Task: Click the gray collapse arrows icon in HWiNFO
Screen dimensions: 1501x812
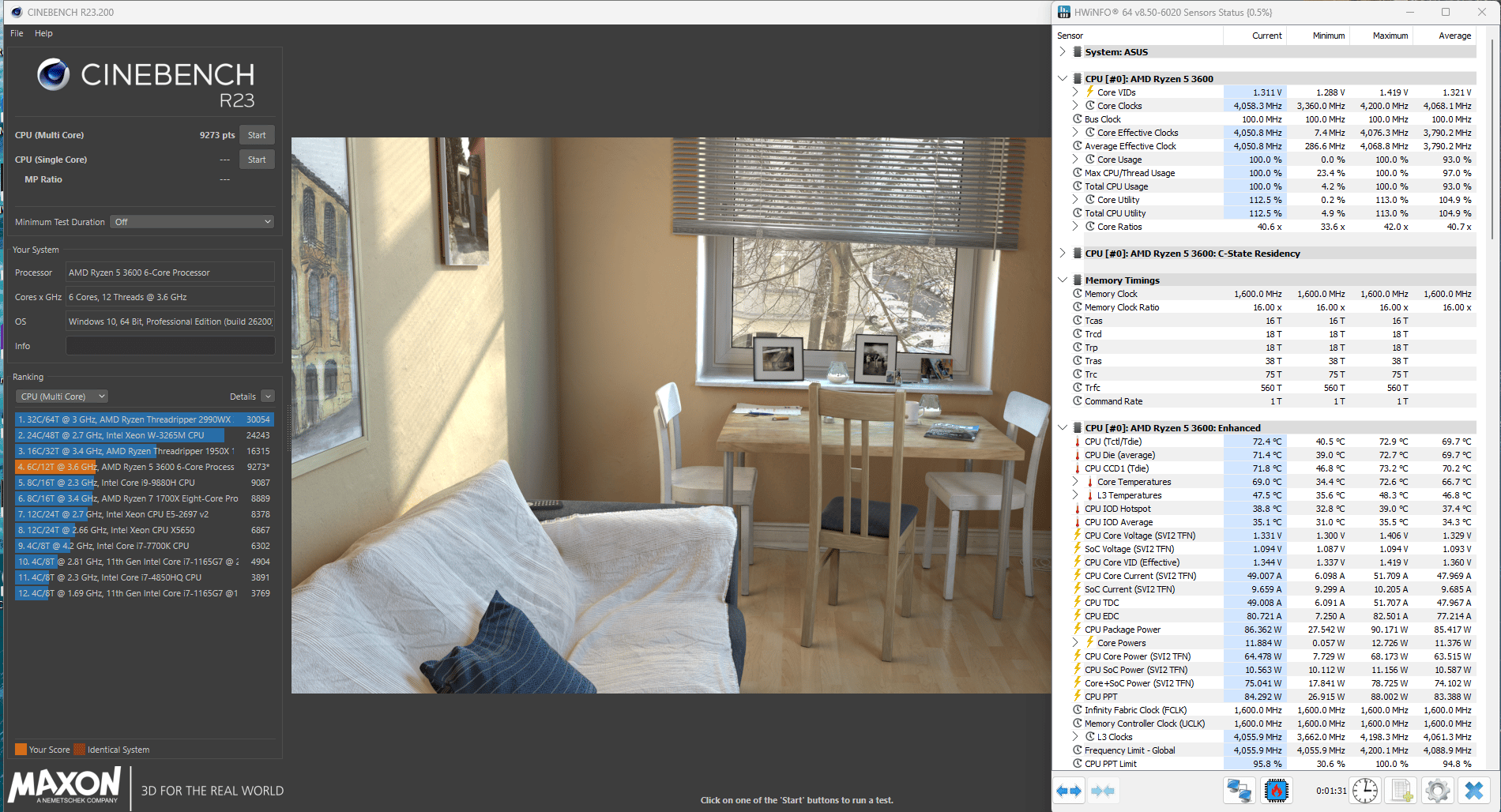Action: pyautogui.click(x=1102, y=791)
